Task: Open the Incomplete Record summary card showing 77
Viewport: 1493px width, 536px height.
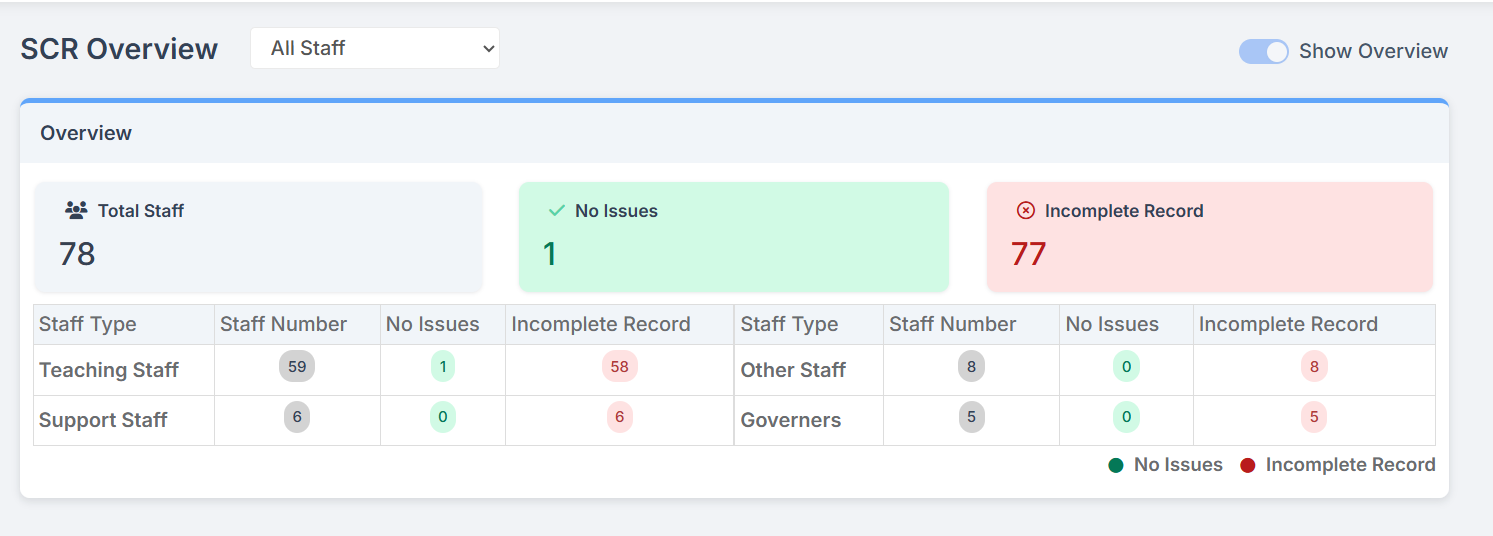Action: pyautogui.click(x=1209, y=237)
